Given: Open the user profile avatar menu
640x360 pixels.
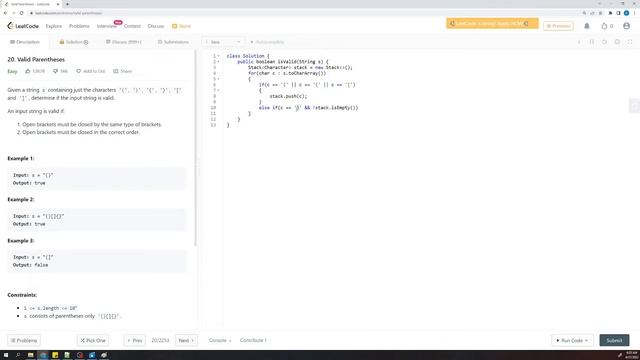Looking at the screenshot, I should [627, 26].
